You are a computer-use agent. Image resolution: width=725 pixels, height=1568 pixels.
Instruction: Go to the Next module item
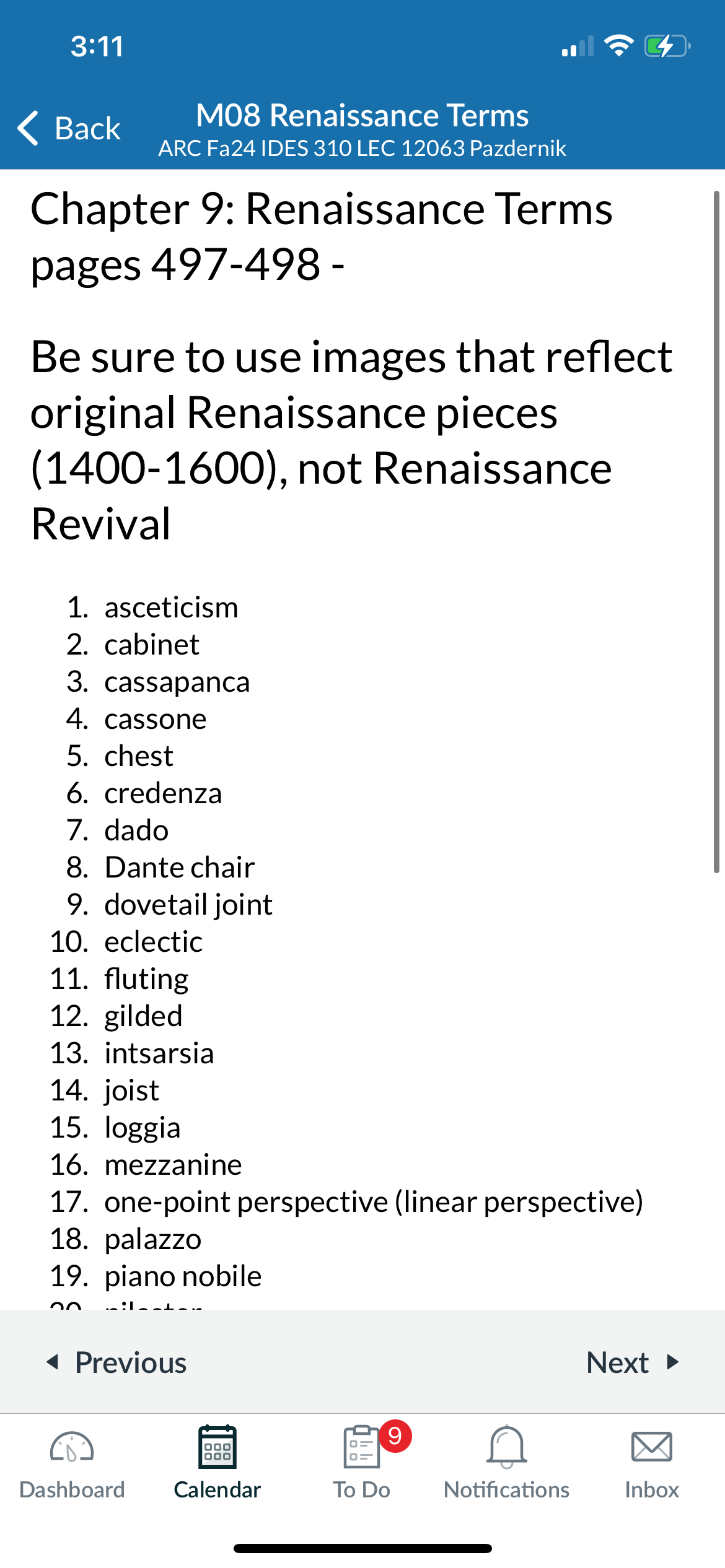633,1362
